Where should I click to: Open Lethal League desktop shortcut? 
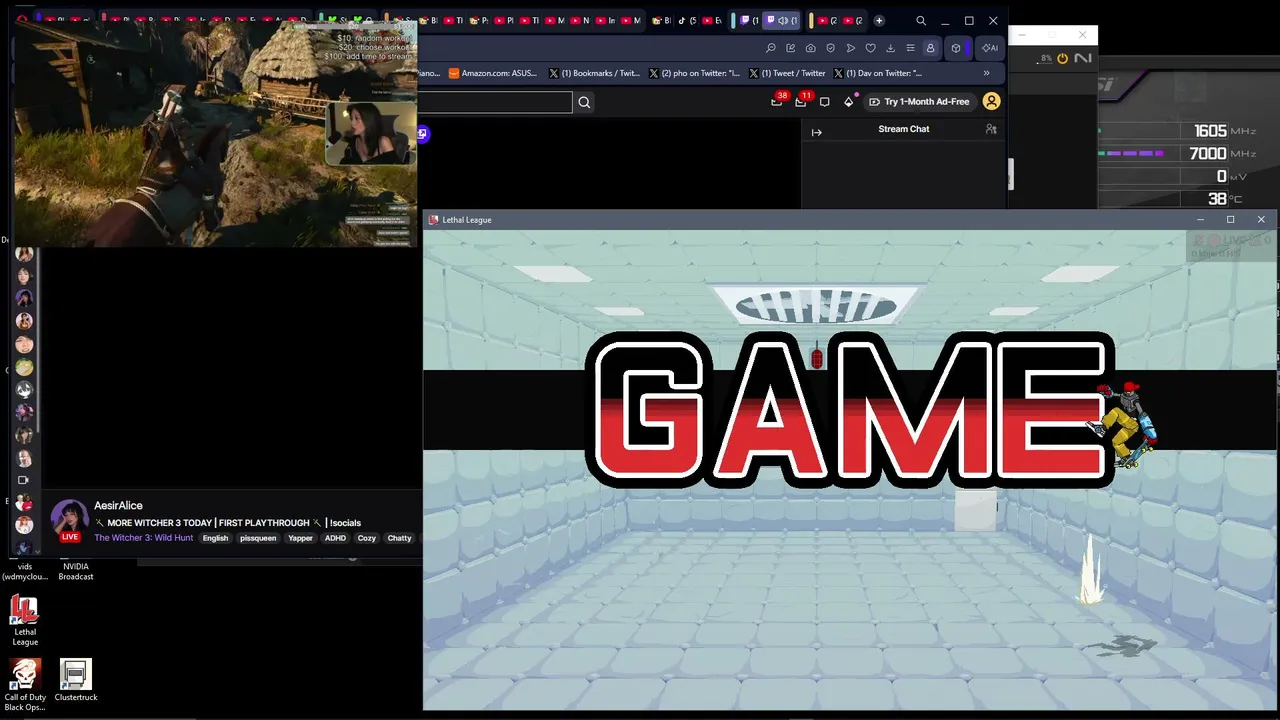[25, 621]
